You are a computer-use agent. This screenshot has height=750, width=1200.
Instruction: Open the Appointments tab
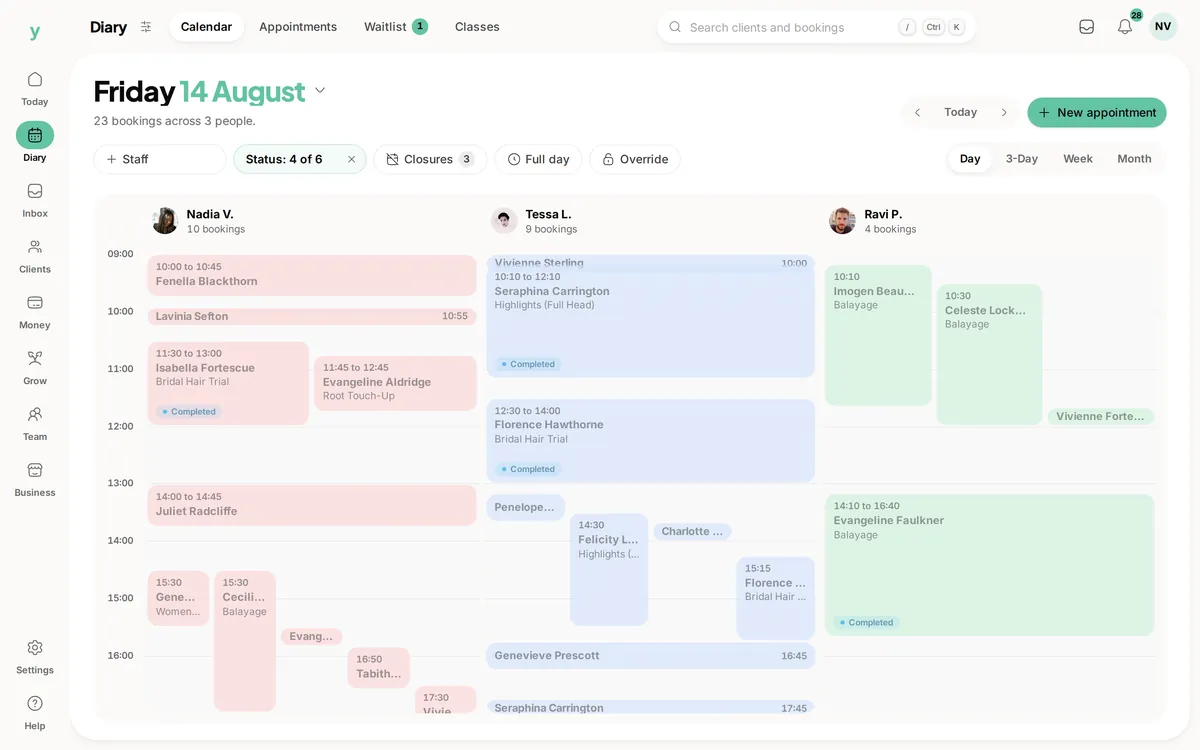click(x=298, y=27)
